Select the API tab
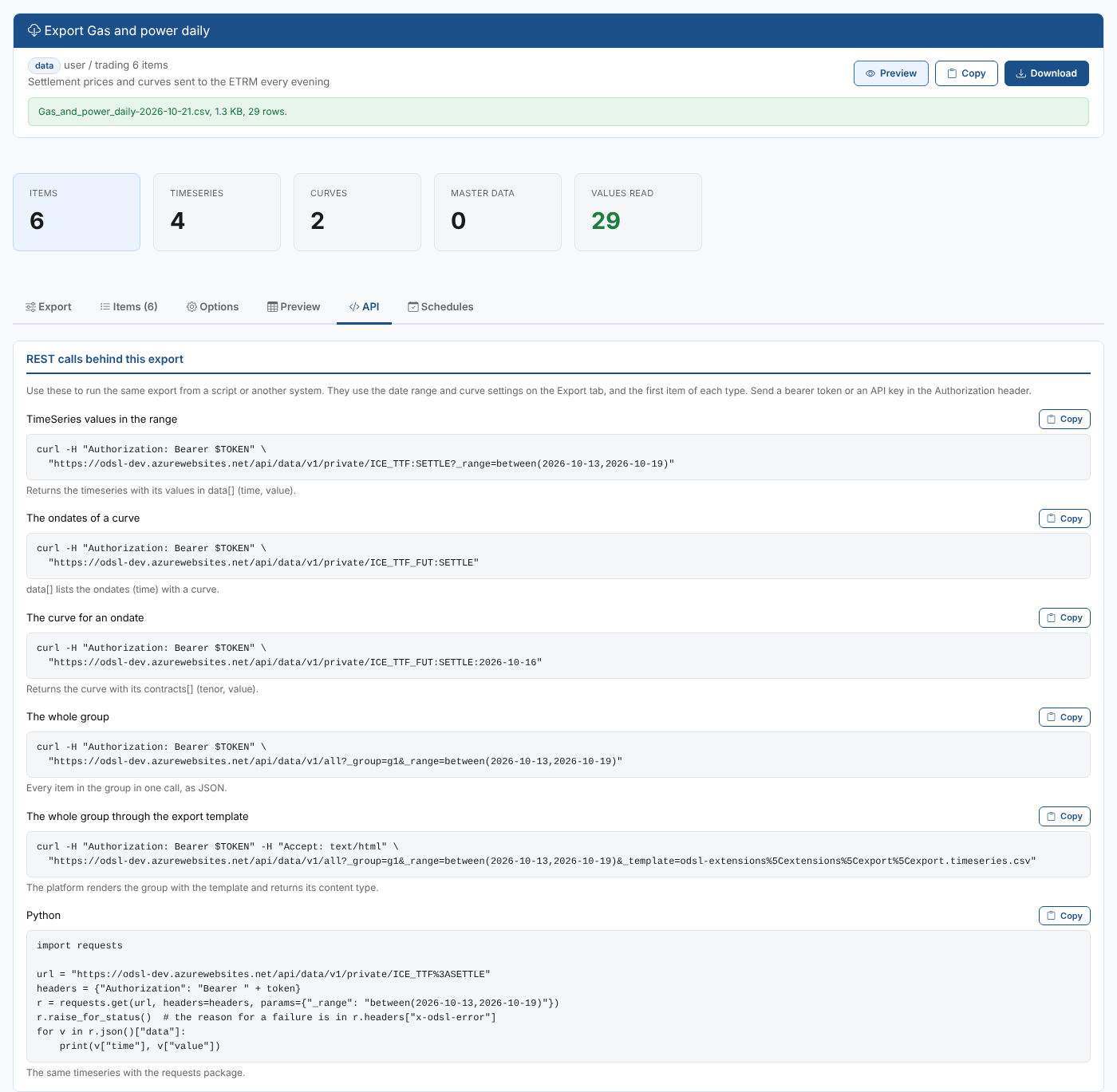 pos(365,307)
